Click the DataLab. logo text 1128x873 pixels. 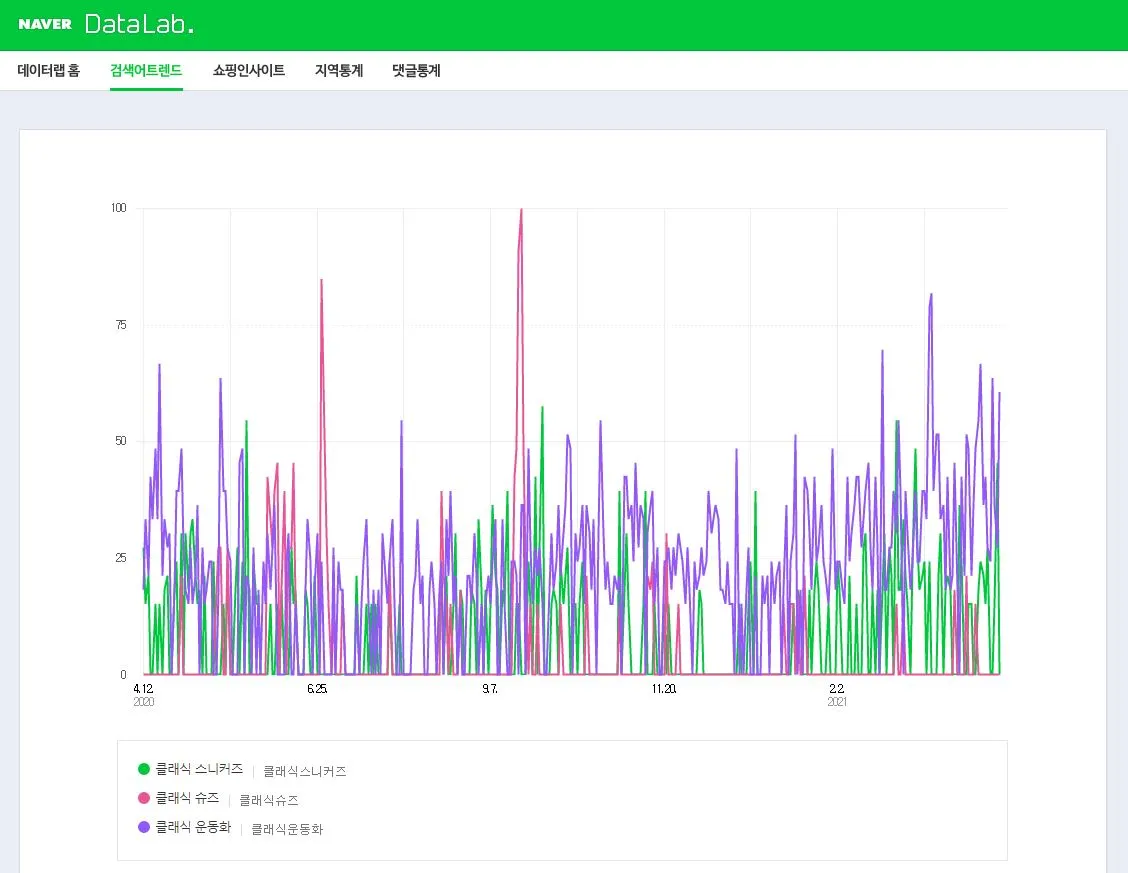click(139, 24)
